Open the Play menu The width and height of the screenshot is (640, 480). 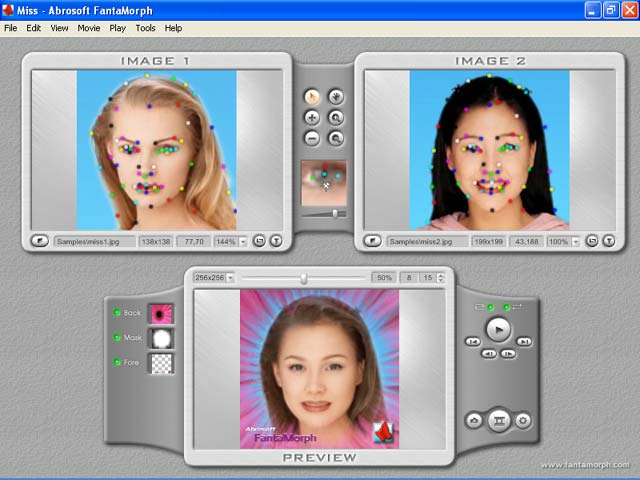click(x=117, y=28)
